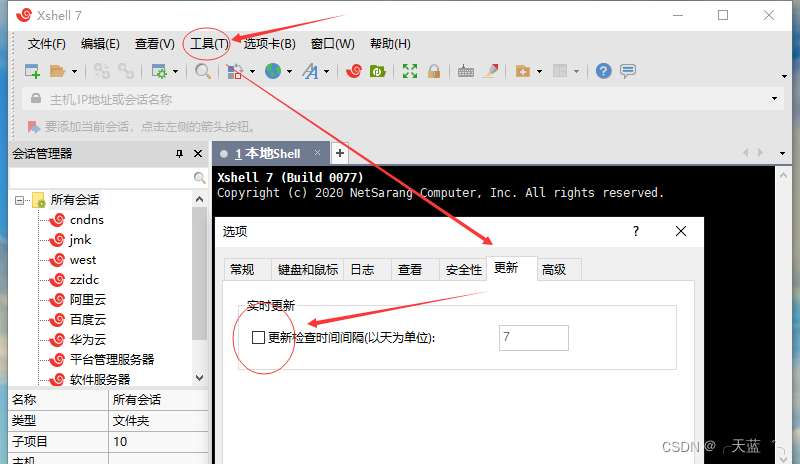Select the jmk session
800x464 pixels.
point(80,240)
